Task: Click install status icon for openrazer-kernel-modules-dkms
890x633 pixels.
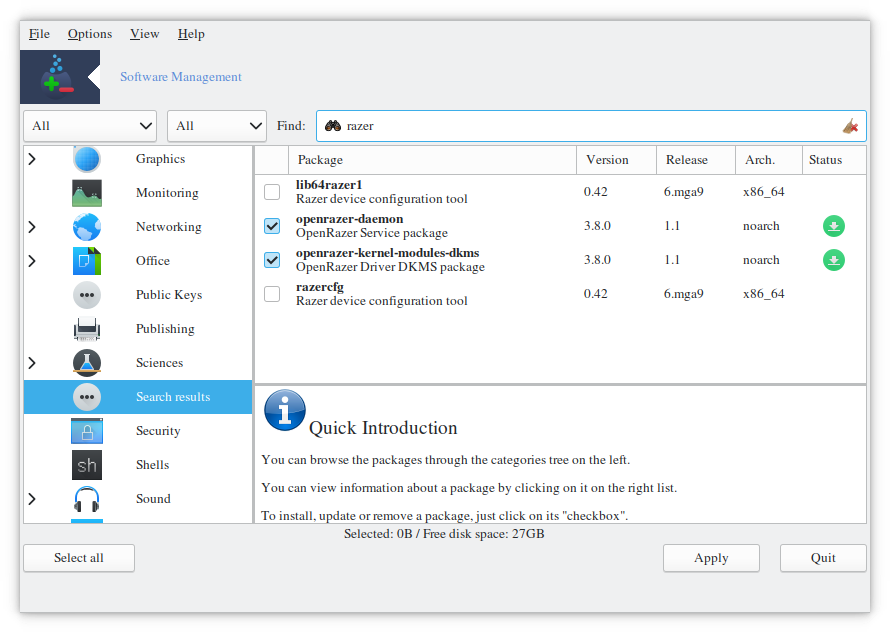Action: [x=834, y=260]
